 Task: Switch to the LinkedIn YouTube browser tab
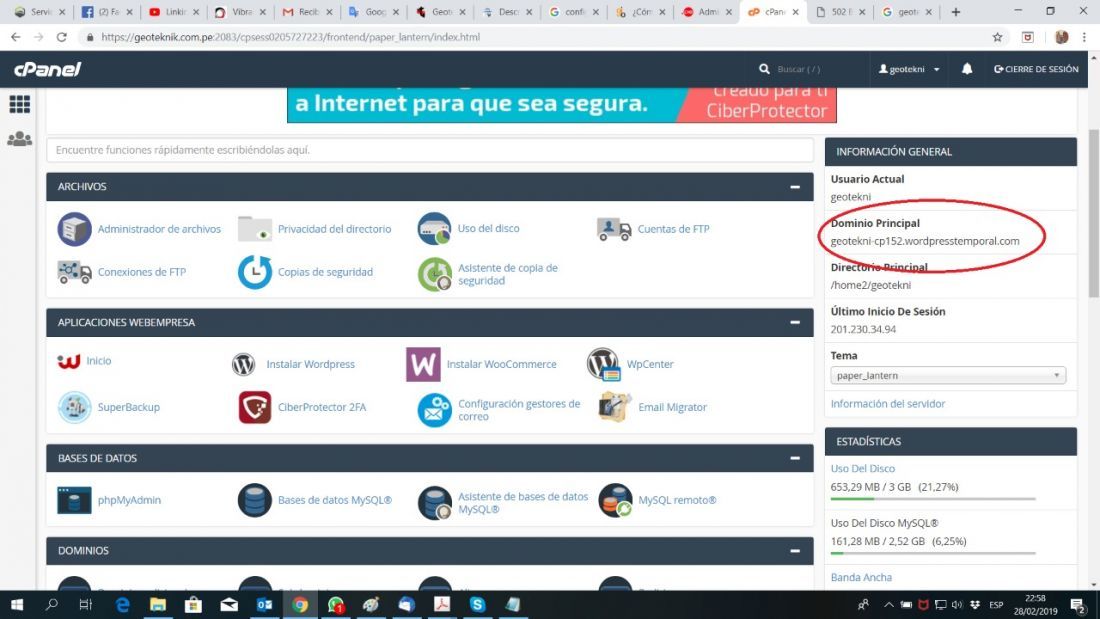pyautogui.click(x=174, y=12)
